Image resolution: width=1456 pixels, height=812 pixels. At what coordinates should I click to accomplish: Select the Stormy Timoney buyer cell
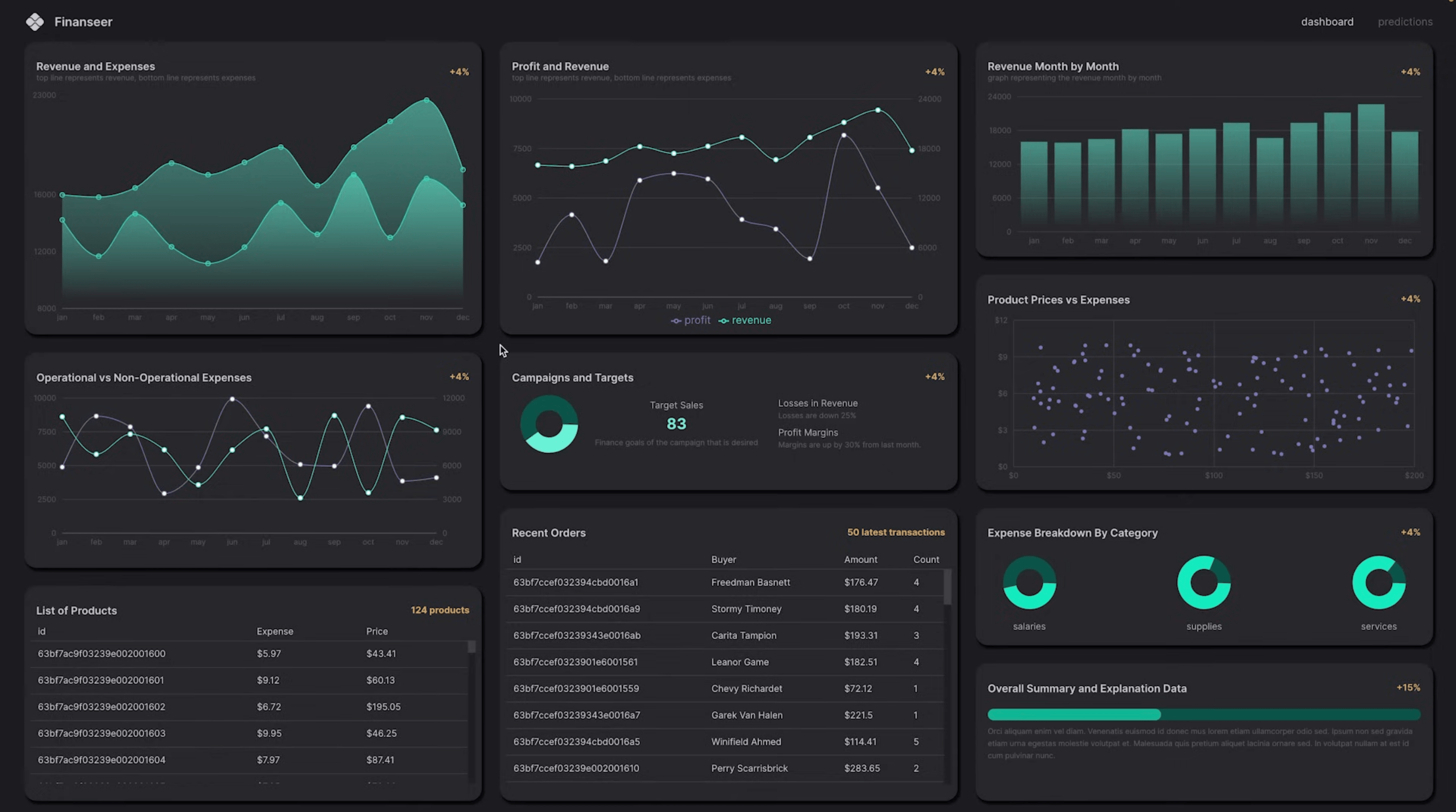(746, 609)
